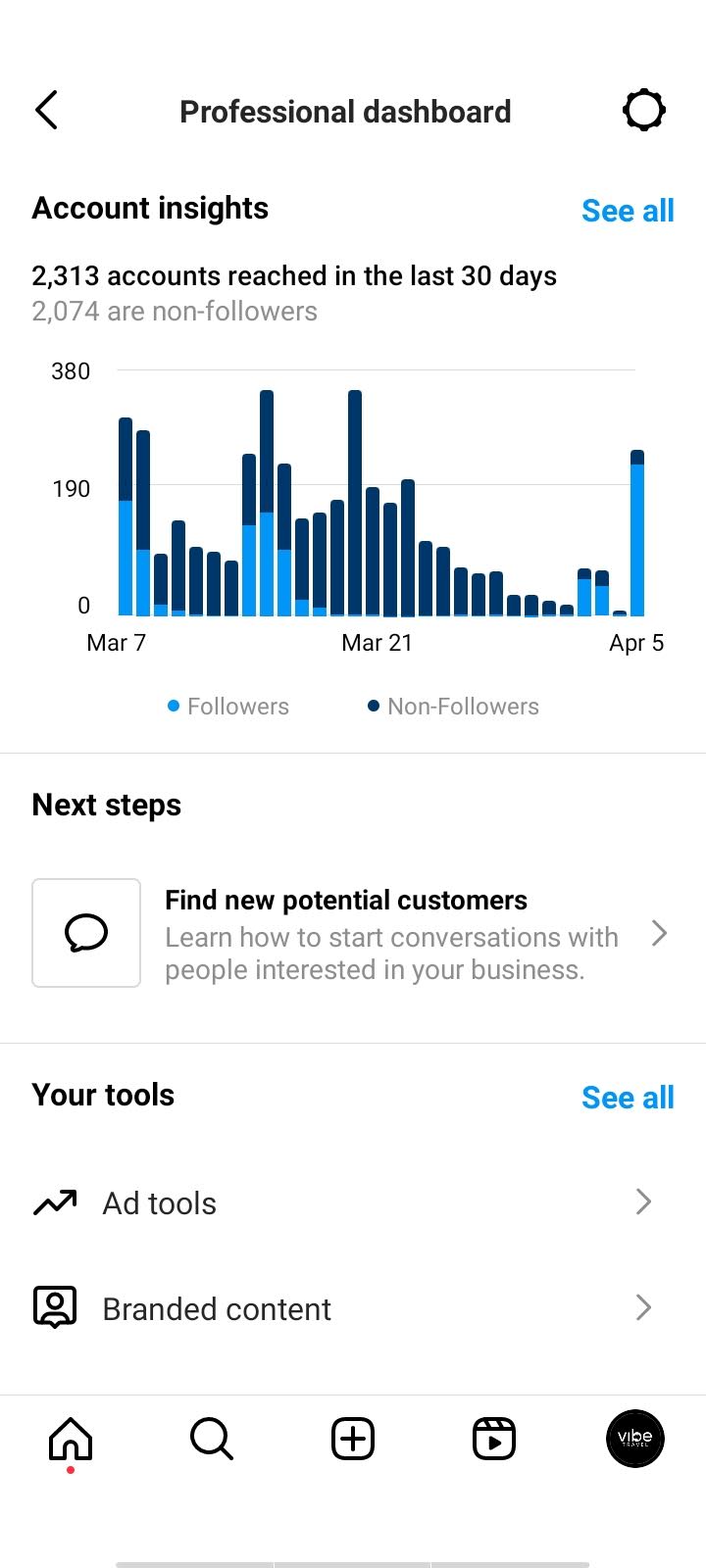Viewport: 706px width, 1568px height.
Task: Tap the speech bubble icon in Next steps
Action: 86,933
